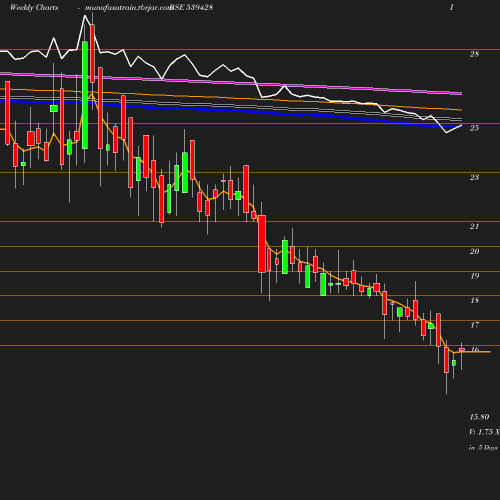Click the last price value 15.80
This screenshot has height=500, width=500.
[479, 417]
